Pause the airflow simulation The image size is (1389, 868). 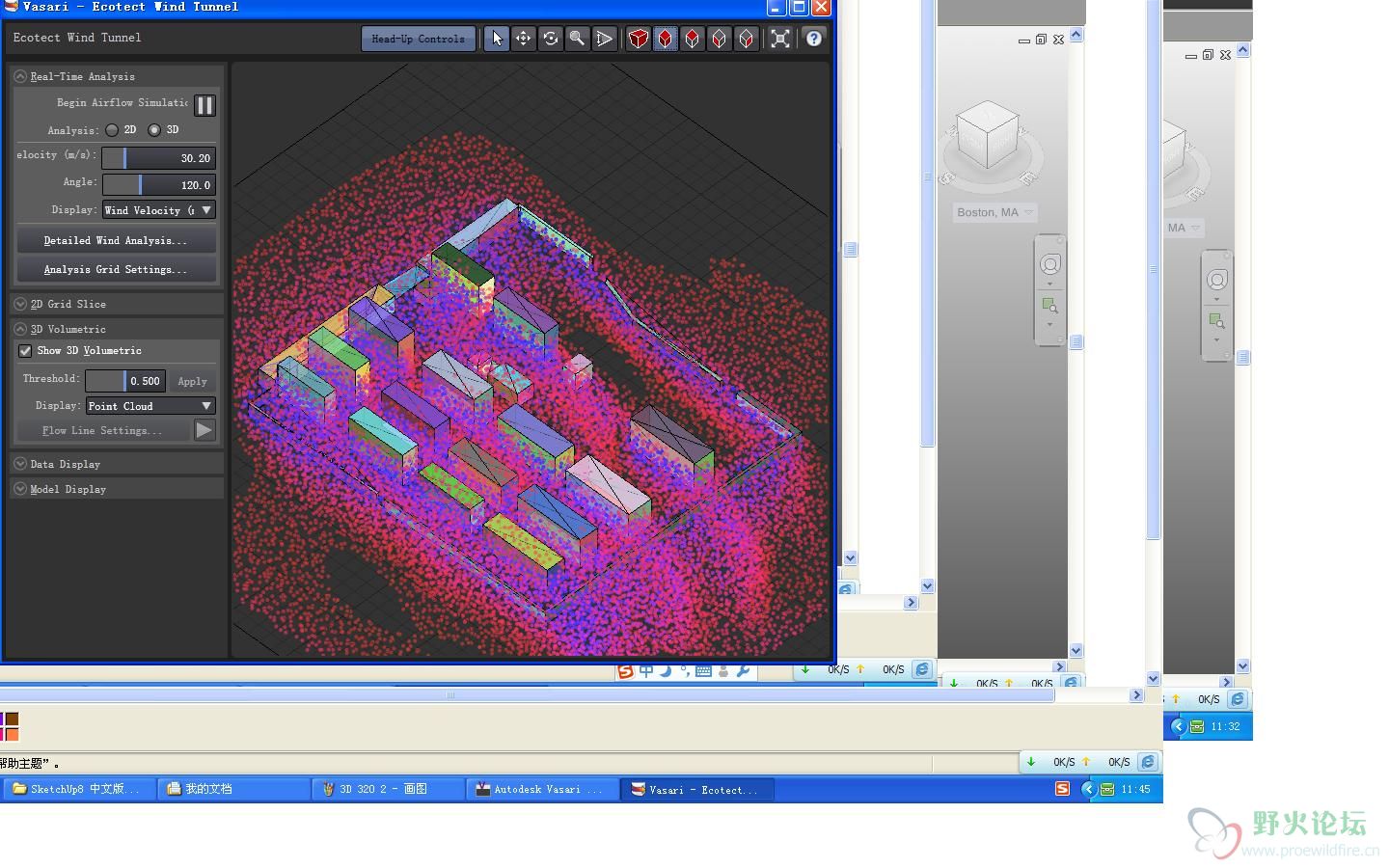coord(204,105)
